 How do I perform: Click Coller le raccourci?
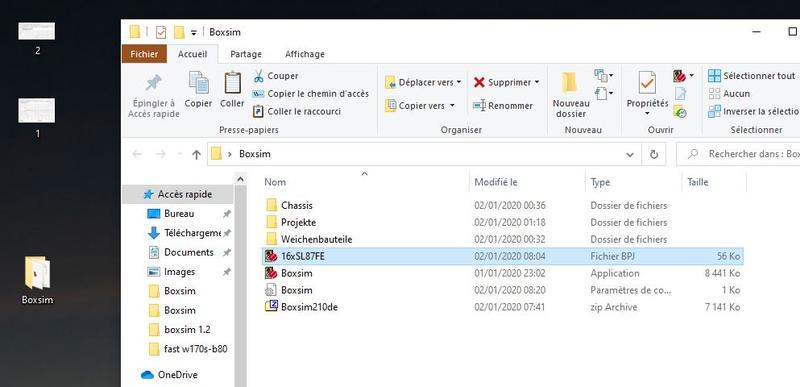tap(297, 111)
